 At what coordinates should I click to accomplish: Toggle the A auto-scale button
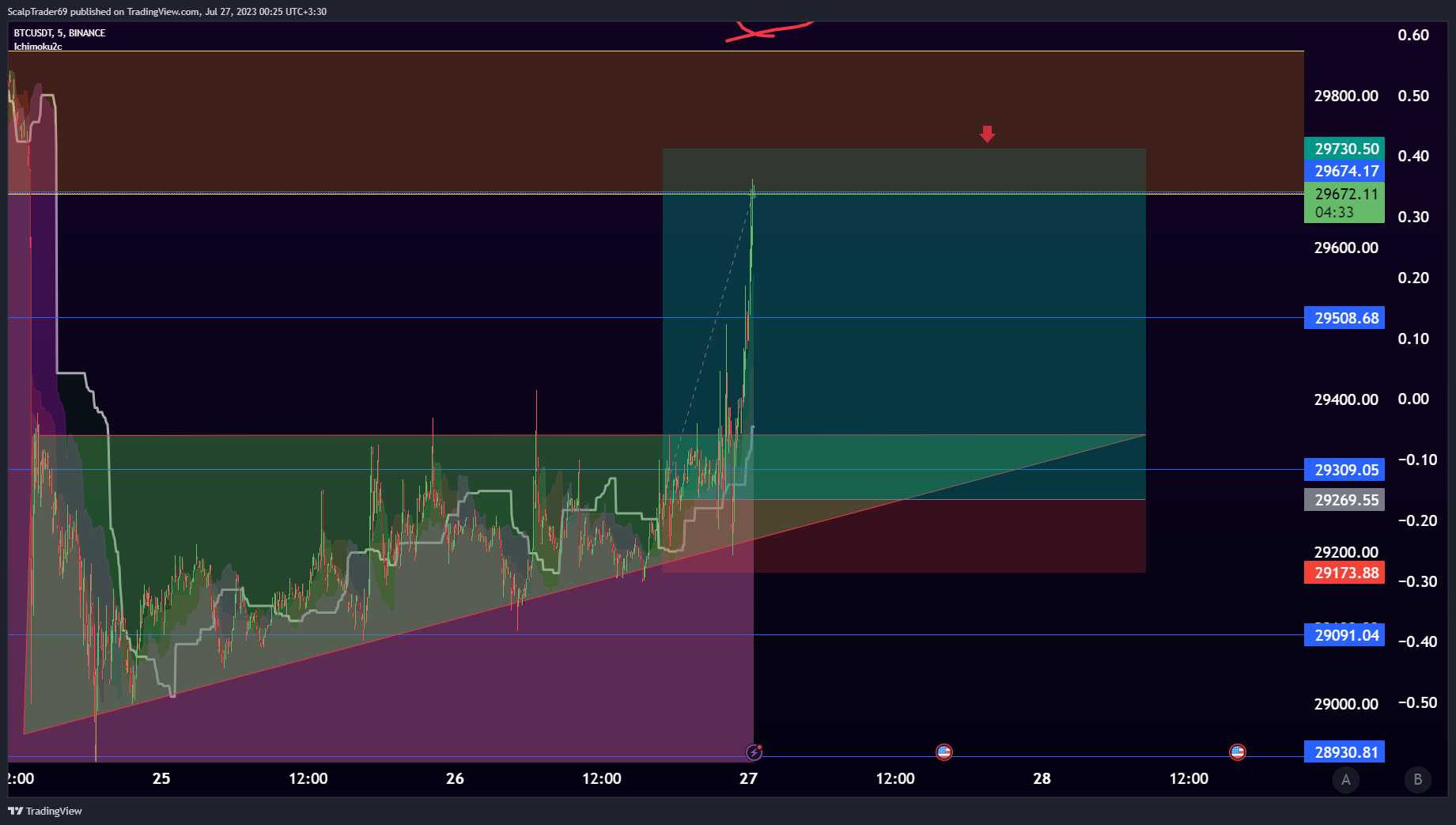[x=1346, y=780]
